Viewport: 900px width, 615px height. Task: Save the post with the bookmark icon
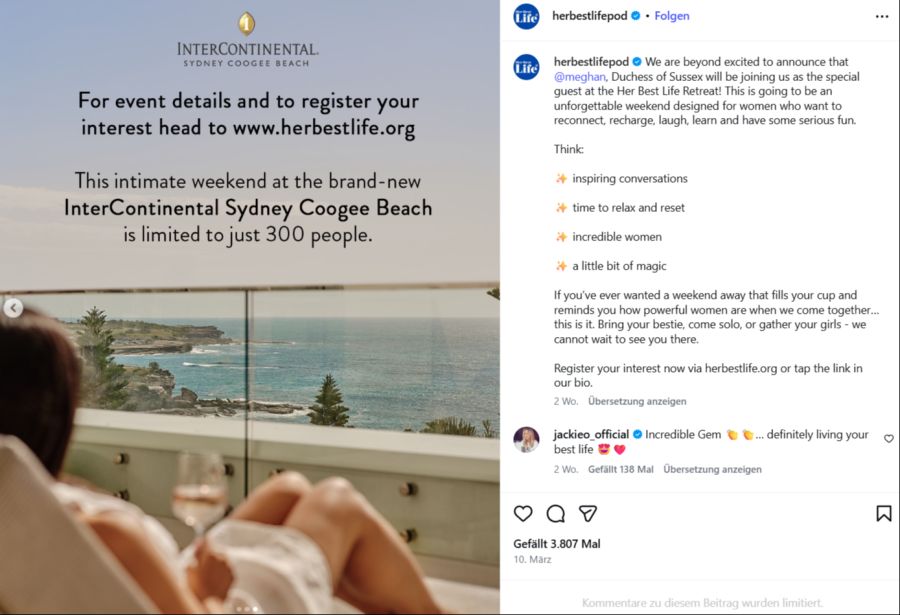pos(883,513)
